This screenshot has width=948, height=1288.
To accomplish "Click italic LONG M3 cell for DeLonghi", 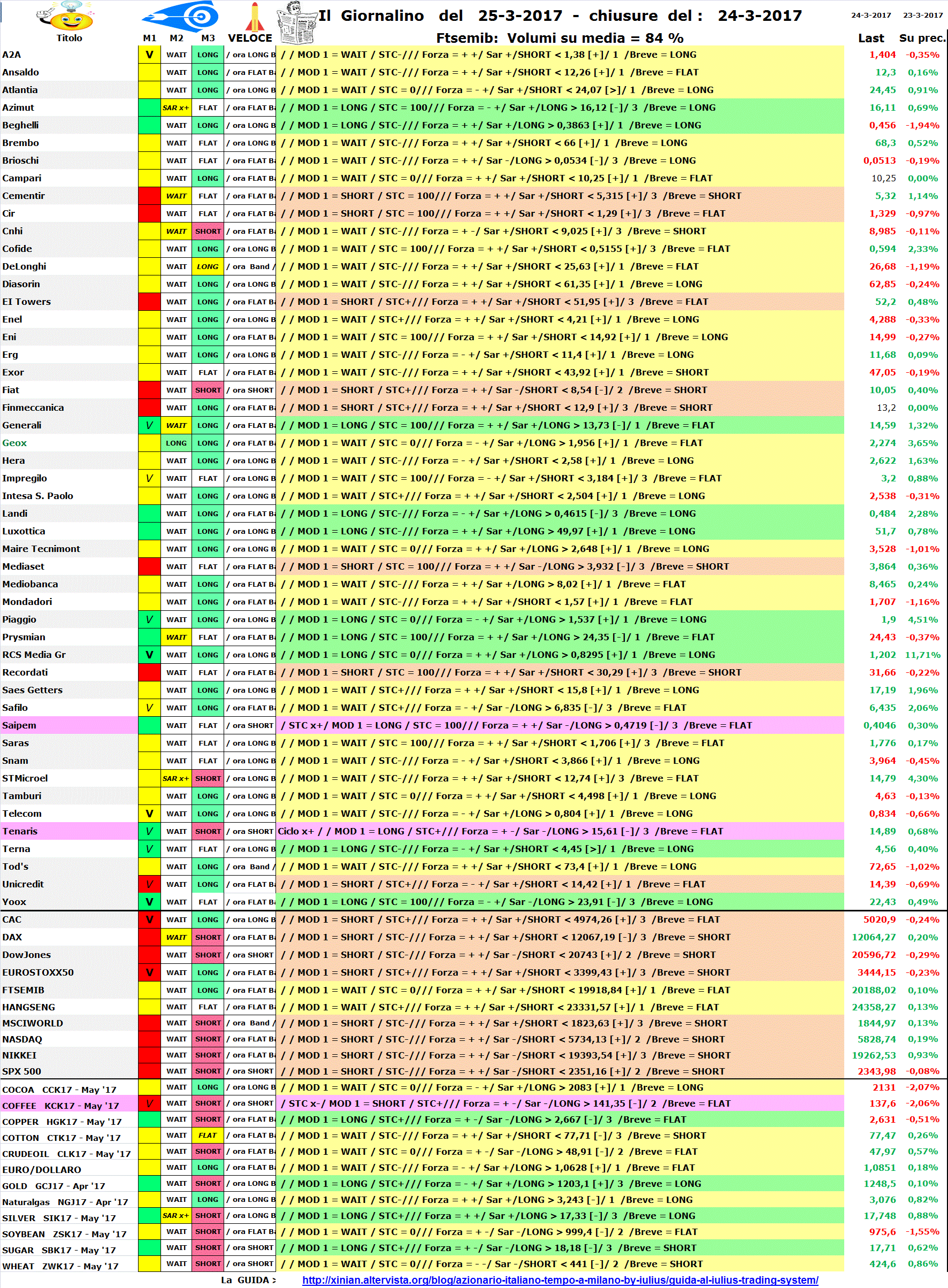I will click(x=208, y=266).
